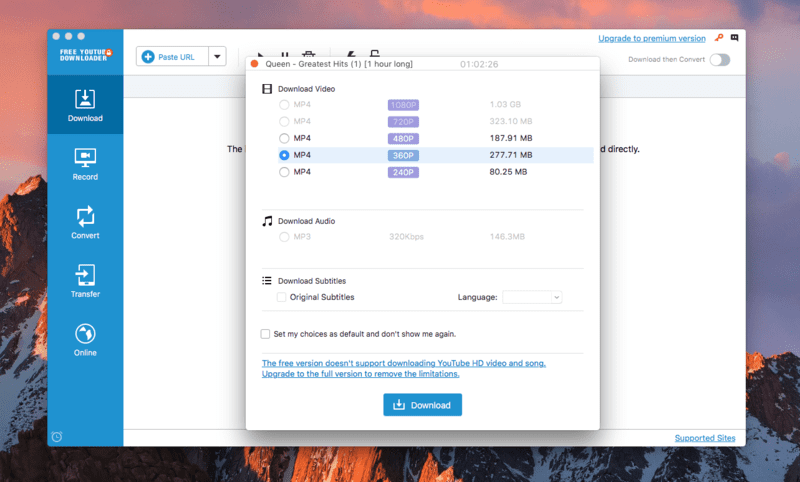This screenshot has width=800, height=482.
Task: Click the 320Kbps bitrate value
Action: [406, 236]
